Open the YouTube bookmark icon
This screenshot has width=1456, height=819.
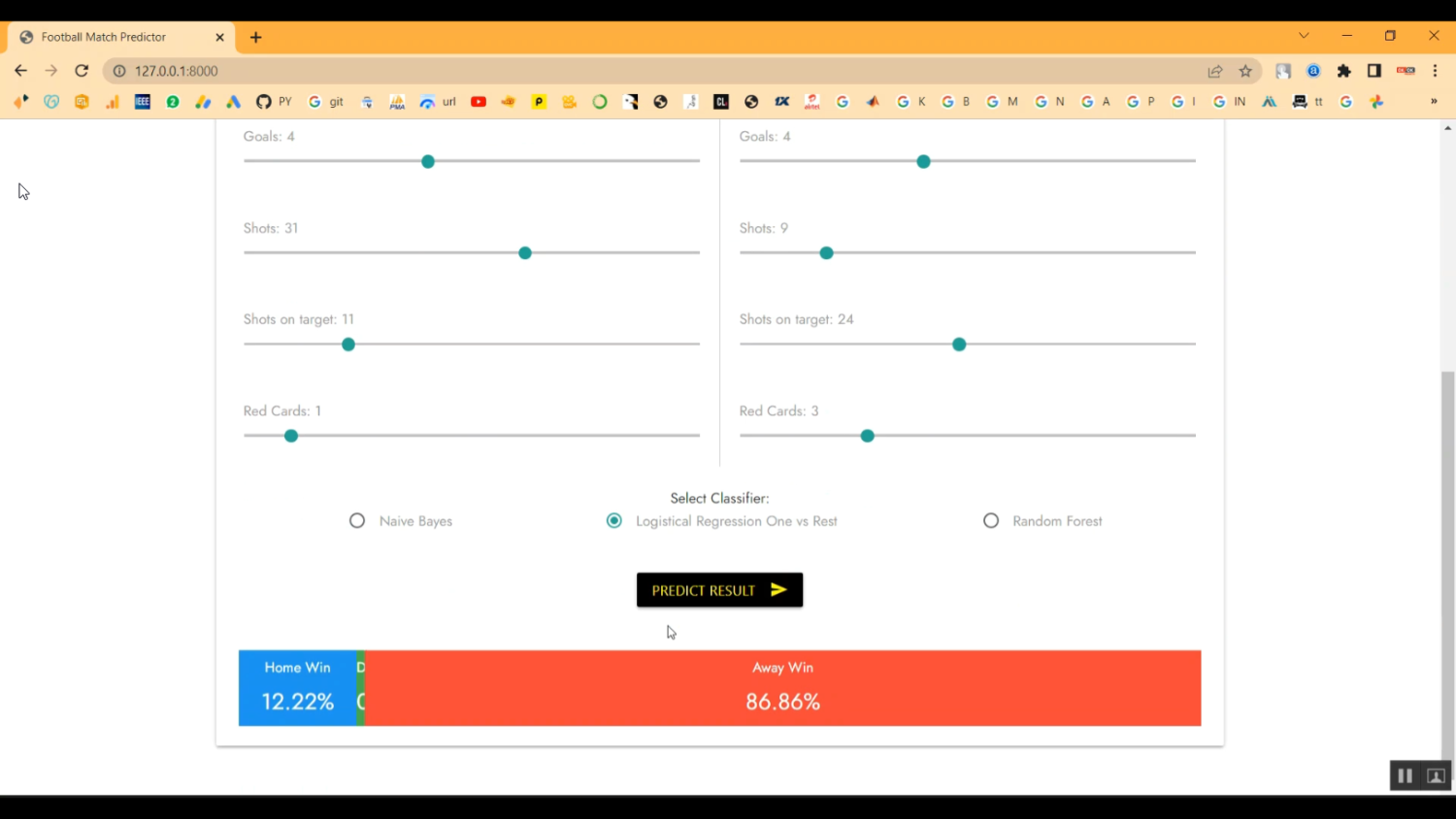[x=479, y=102]
